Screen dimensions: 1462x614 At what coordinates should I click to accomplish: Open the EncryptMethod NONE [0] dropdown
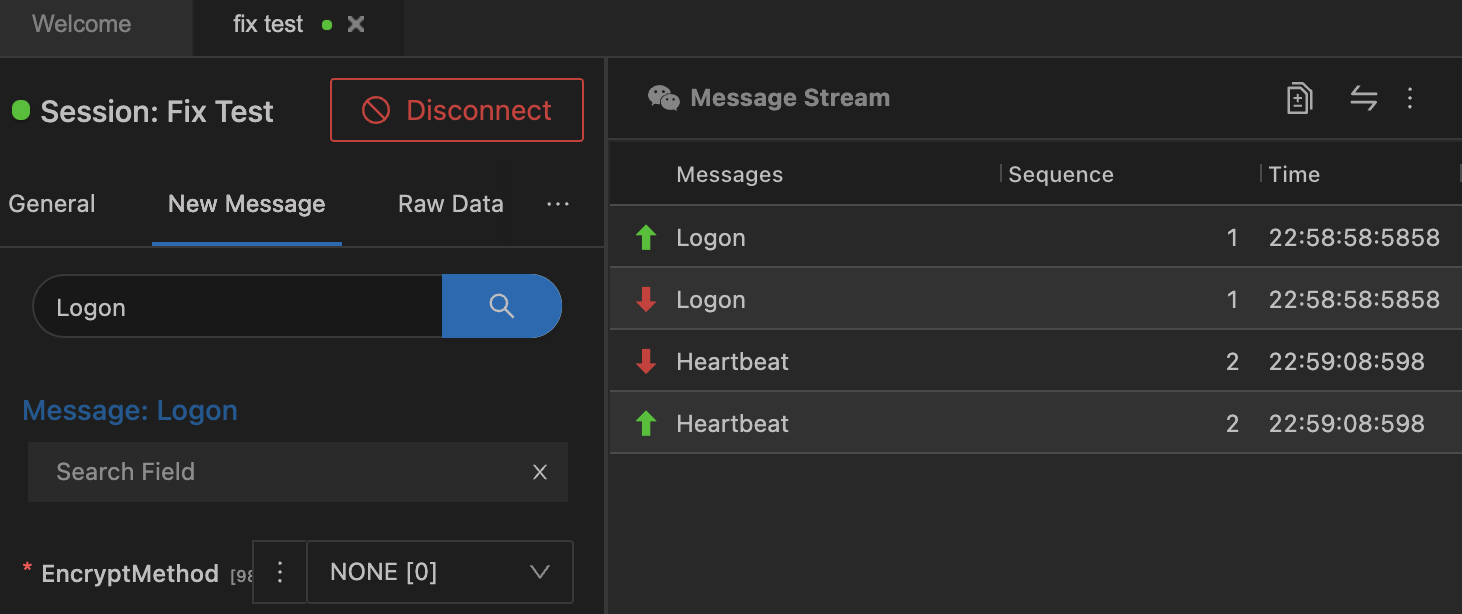click(440, 572)
